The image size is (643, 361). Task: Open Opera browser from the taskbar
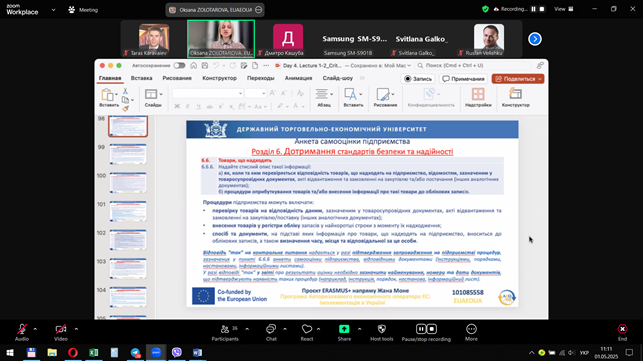point(73,352)
